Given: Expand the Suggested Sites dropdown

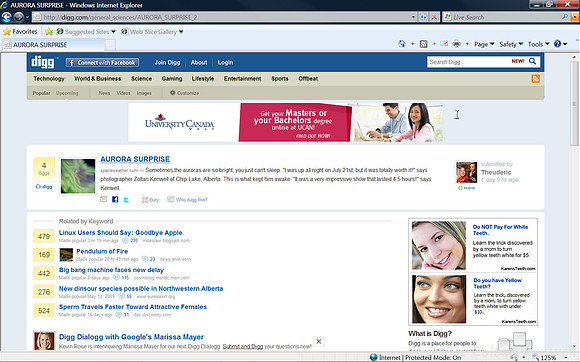Looking at the screenshot, I should pos(113,32).
